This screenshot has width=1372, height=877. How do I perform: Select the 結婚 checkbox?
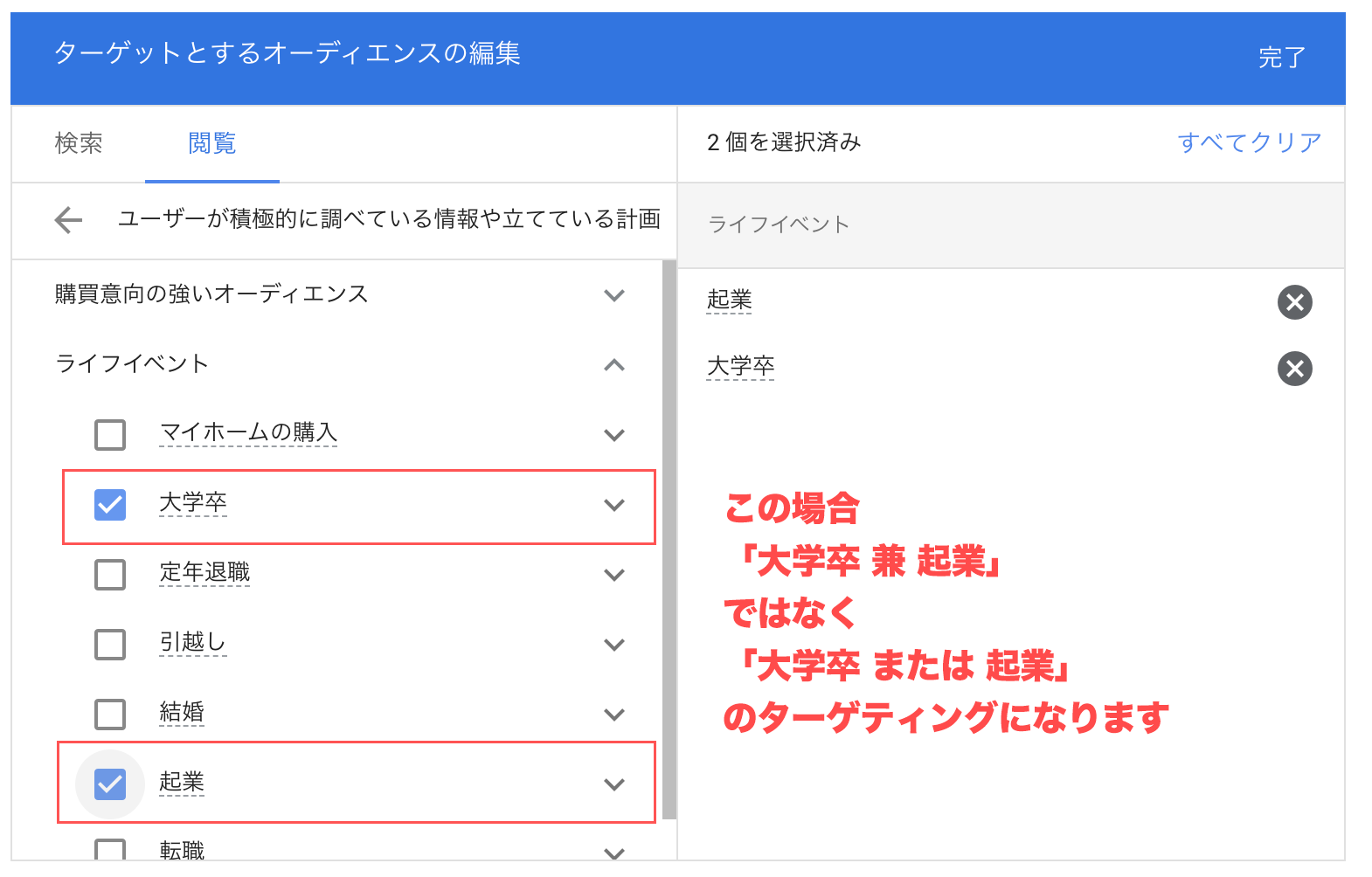pos(110,714)
